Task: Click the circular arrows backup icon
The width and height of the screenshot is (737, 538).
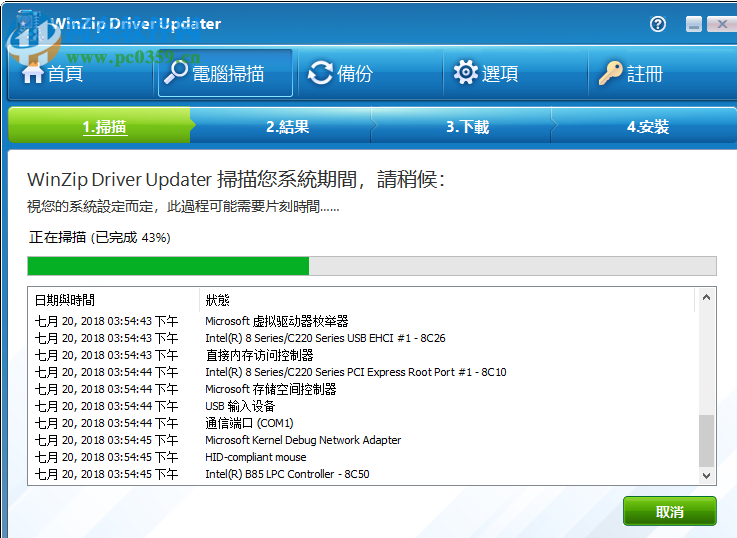Action: click(x=320, y=73)
